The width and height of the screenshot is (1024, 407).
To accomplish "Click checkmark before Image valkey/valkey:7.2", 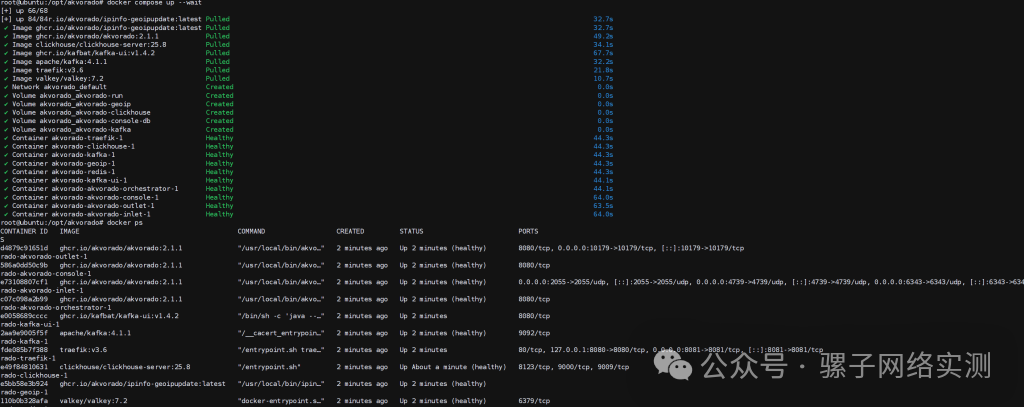I will 5,78.
